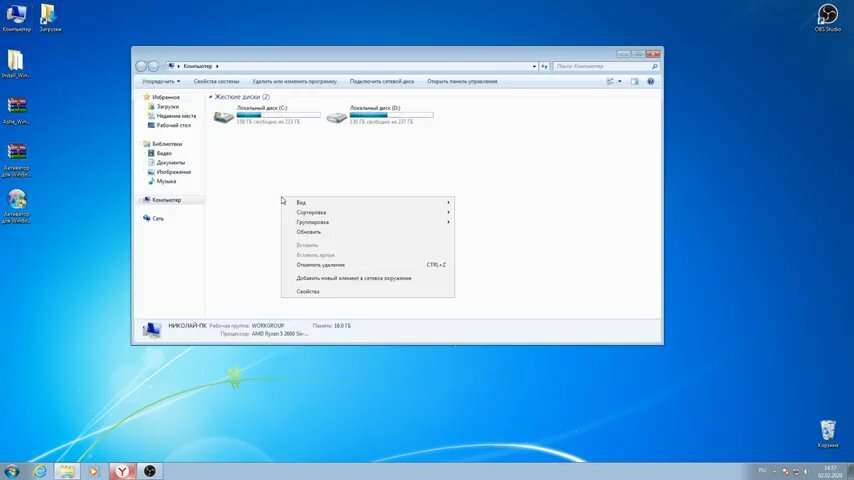This screenshot has height=480, width=854.
Task: Select Музыка library
Action: 162,181
